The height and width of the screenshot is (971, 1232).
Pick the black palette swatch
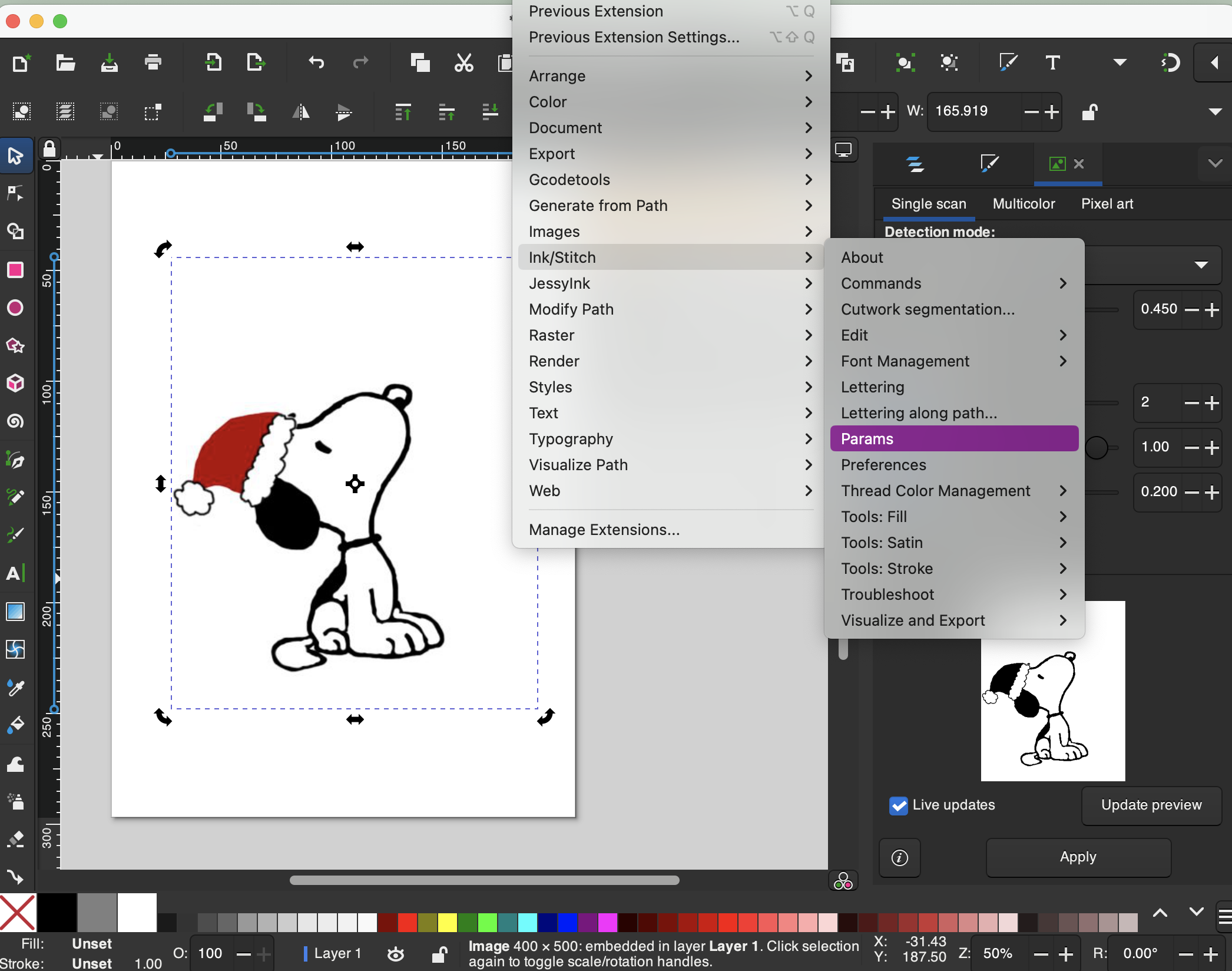[x=57, y=913]
